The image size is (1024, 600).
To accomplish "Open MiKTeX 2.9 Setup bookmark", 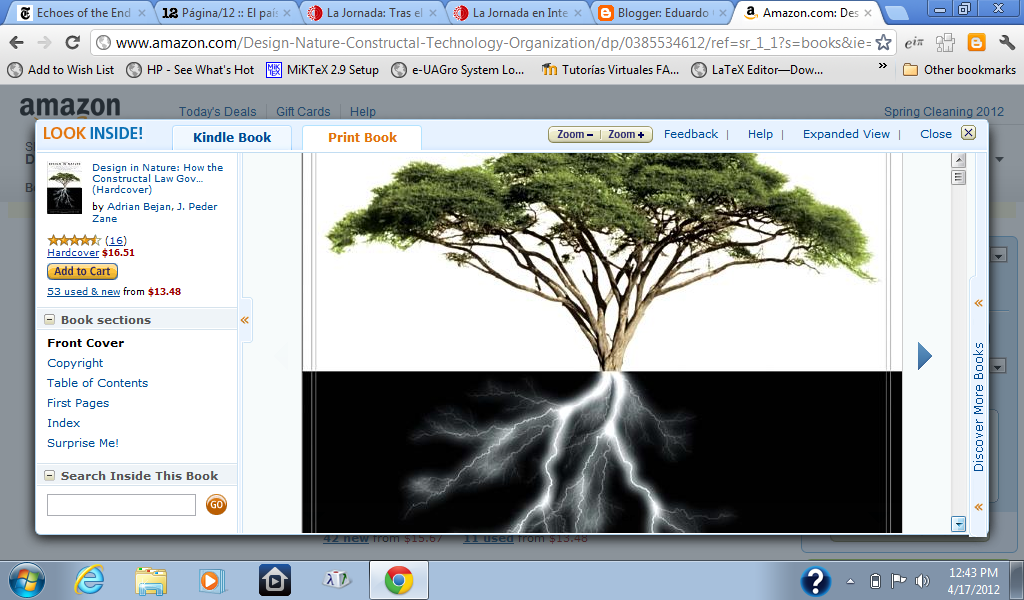I will coord(323,70).
